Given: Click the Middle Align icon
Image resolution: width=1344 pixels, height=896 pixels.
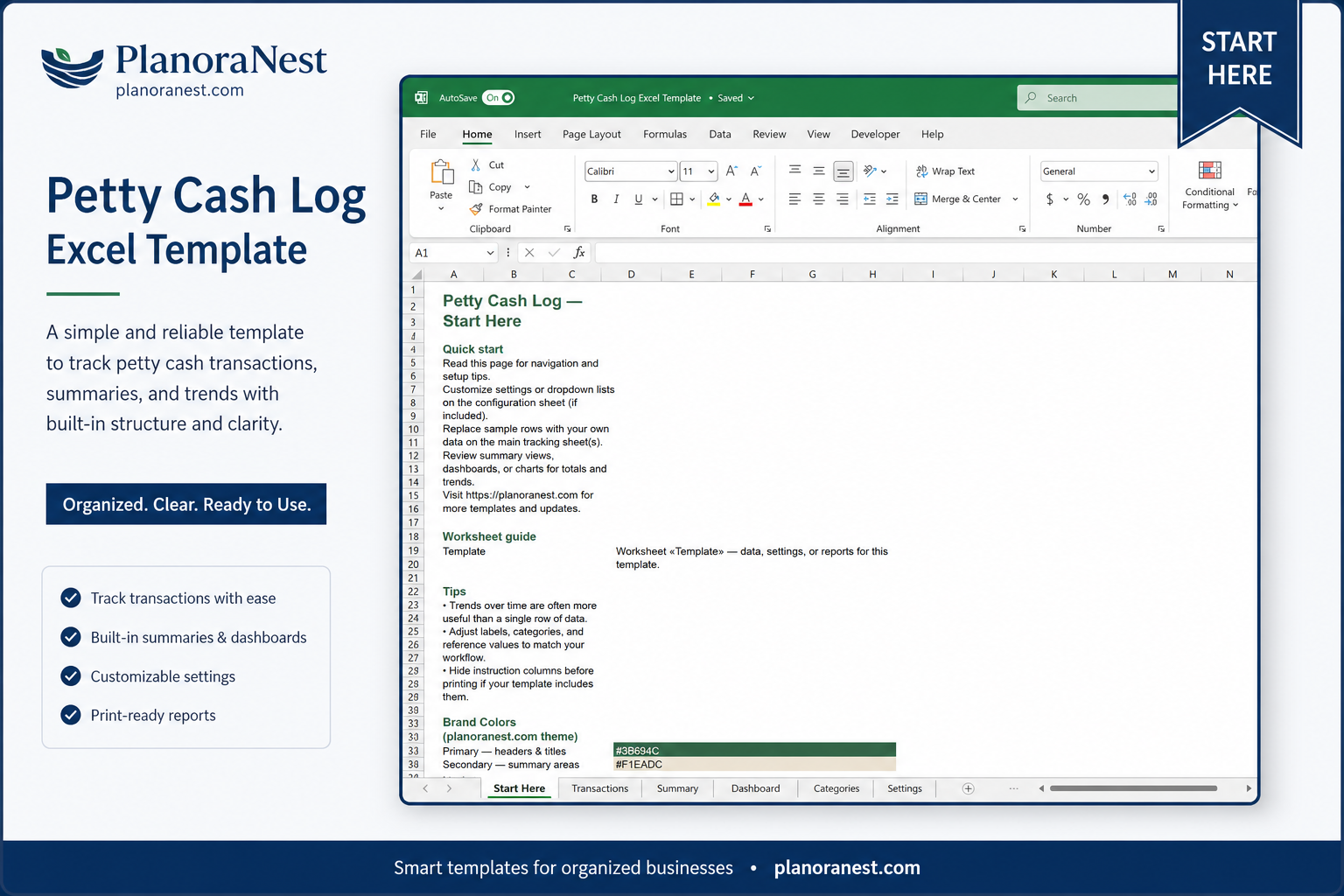Looking at the screenshot, I should click(819, 171).
